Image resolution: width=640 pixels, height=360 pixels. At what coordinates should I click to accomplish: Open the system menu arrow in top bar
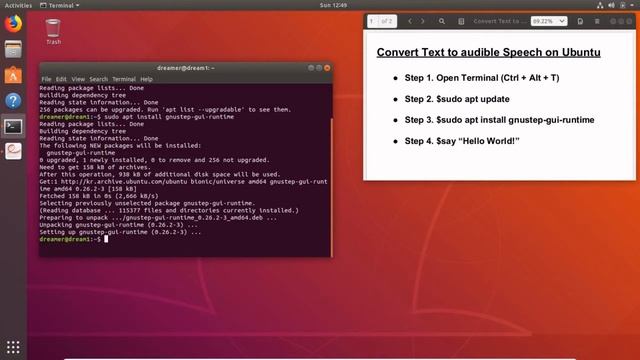(633, 5)
